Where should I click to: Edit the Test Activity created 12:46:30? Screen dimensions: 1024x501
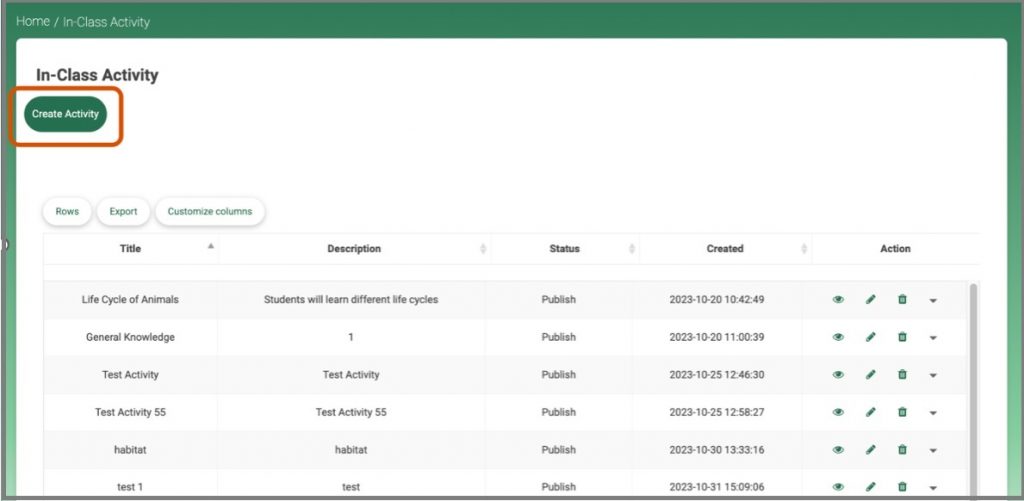point(870,375)
